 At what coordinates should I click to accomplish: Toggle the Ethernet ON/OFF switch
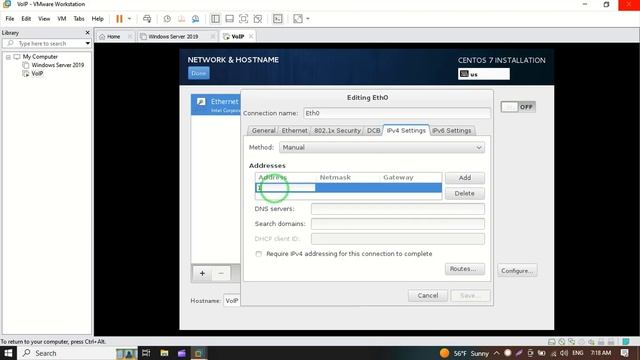tap(518, 107)
